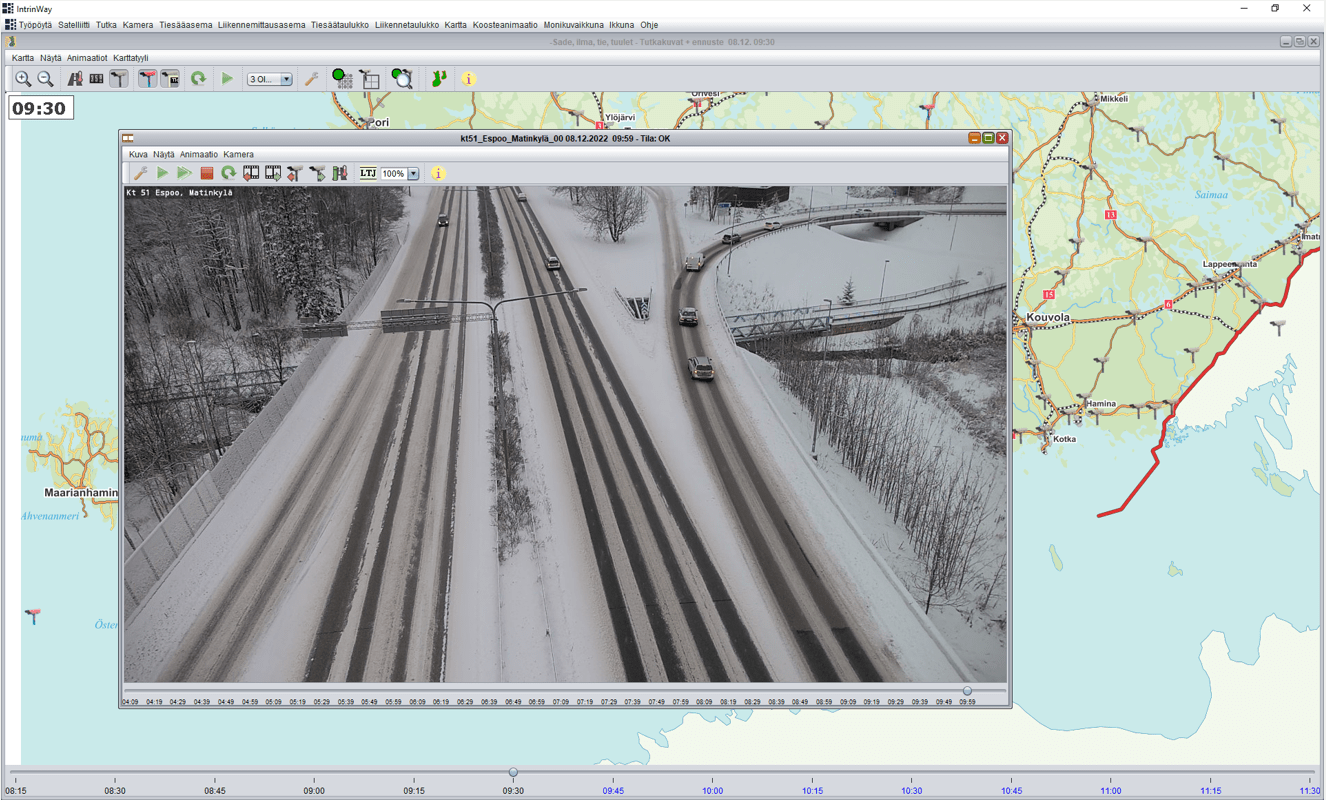Click main timeline slider handle at 09:30
Image resolution: width=1326 pixels, height=800 pixels.
click(x=513, y=773)
